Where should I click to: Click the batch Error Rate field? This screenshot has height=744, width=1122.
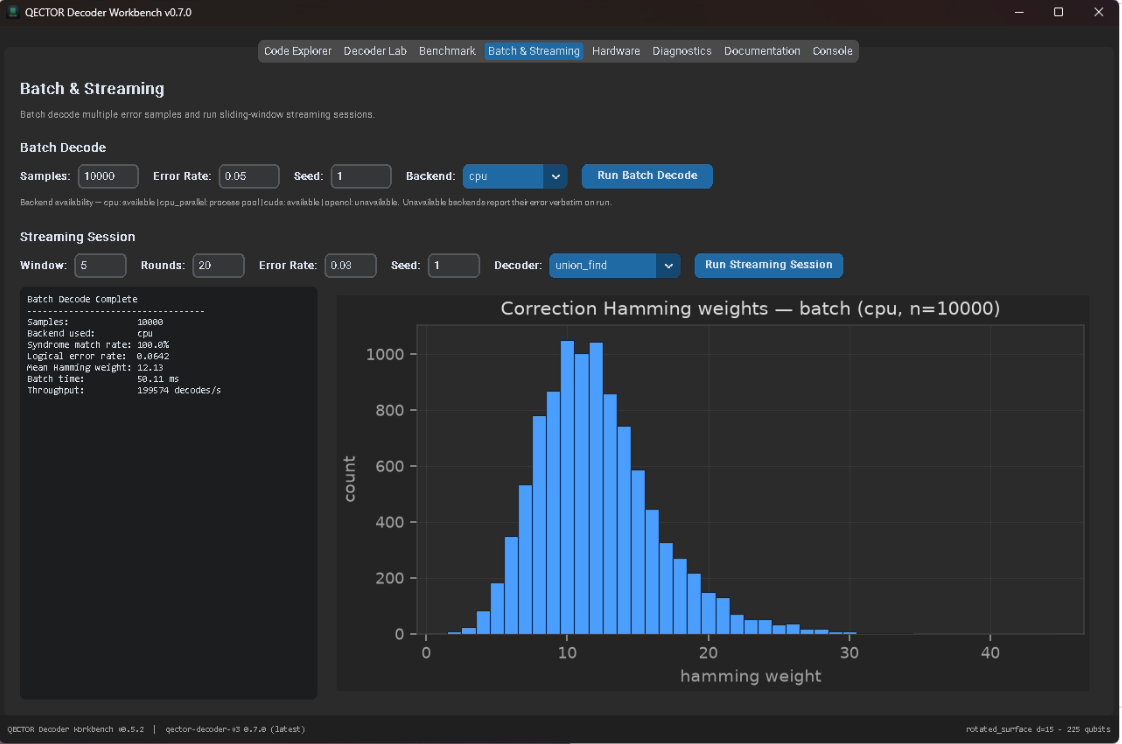(249, 177)
